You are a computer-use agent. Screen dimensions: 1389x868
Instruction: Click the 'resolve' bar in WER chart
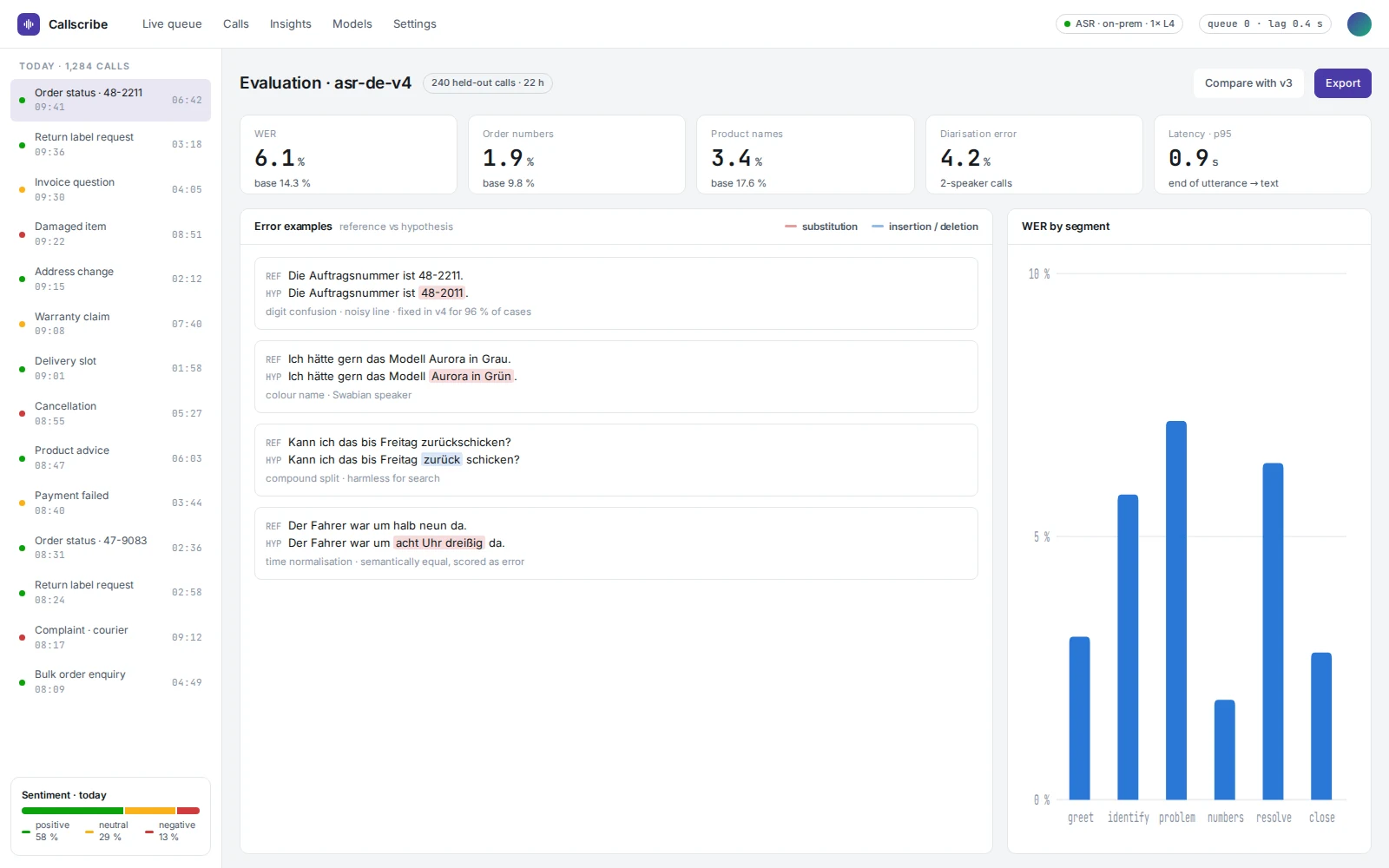point(1273,631)
